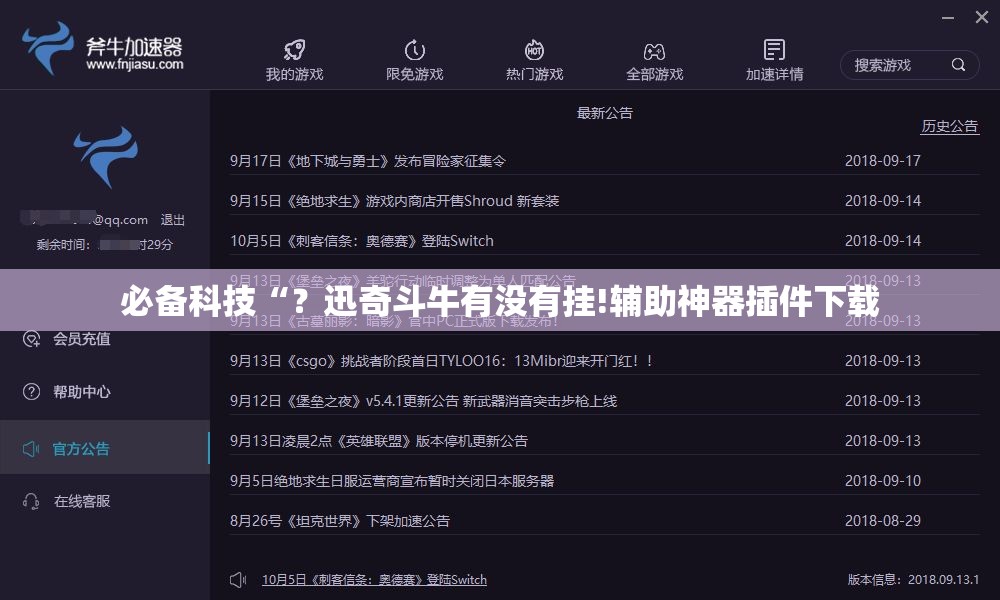1000x600 pixels.
Task: Click 版本信息：2018.09.13.1 text
Action: tap(913, 580)
